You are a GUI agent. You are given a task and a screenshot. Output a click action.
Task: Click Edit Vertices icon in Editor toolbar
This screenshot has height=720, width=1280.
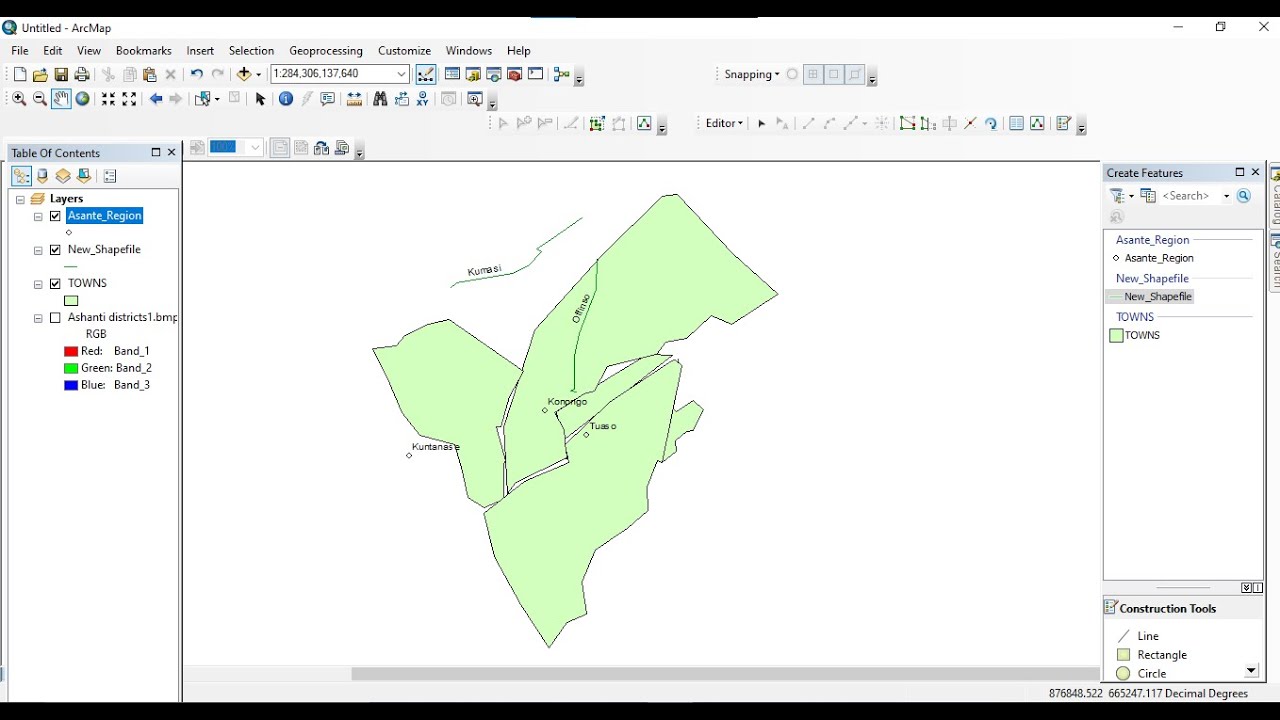click(x=907, y=123)
